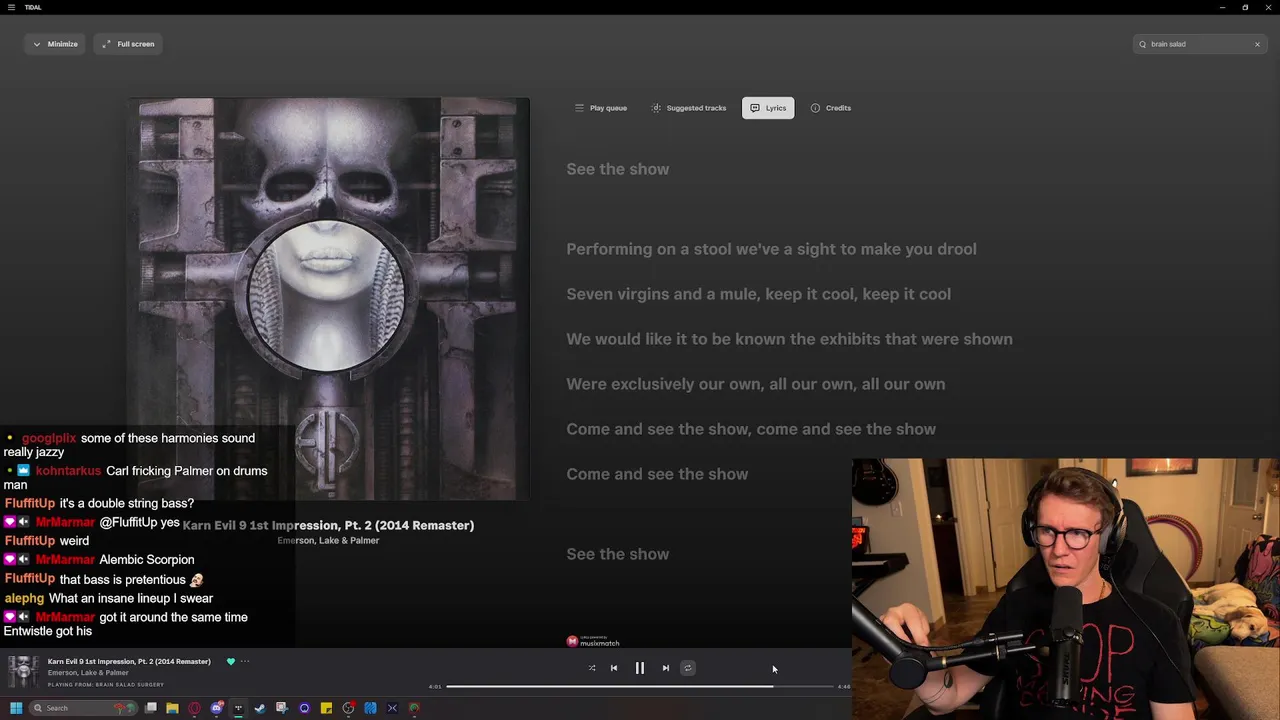Toggle shuffle in the player bar
The image size is (1280, 720).
[592, 668]
